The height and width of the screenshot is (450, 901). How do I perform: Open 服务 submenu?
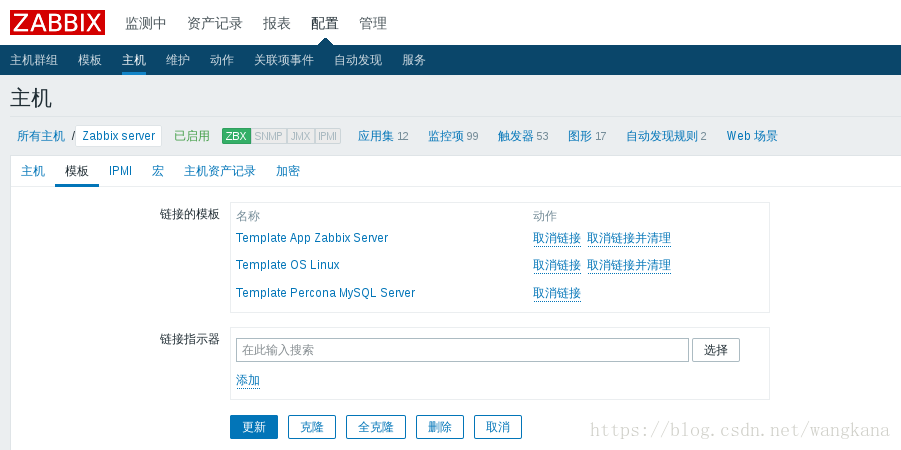pos(414,60)
